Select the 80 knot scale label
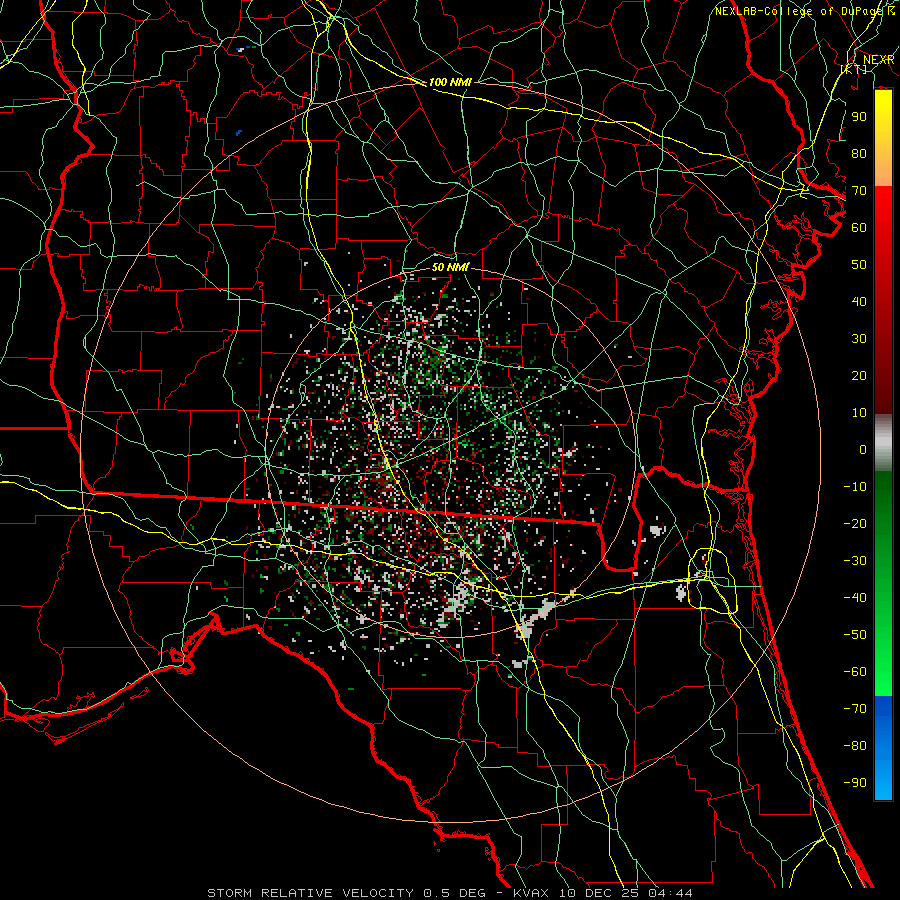 click(x=859, y=154)
